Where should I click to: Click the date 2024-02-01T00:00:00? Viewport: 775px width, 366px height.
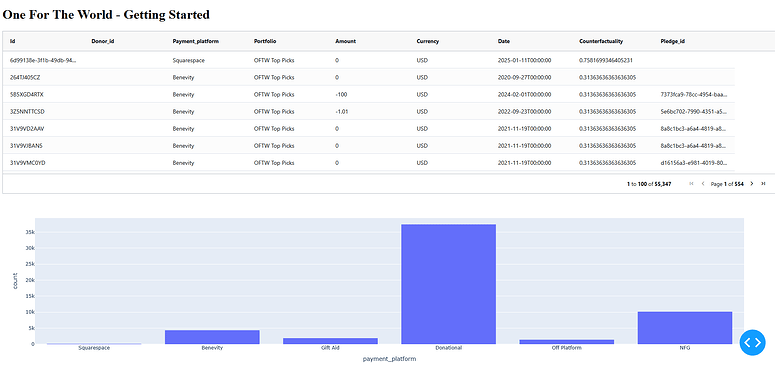tap(524, 94)
